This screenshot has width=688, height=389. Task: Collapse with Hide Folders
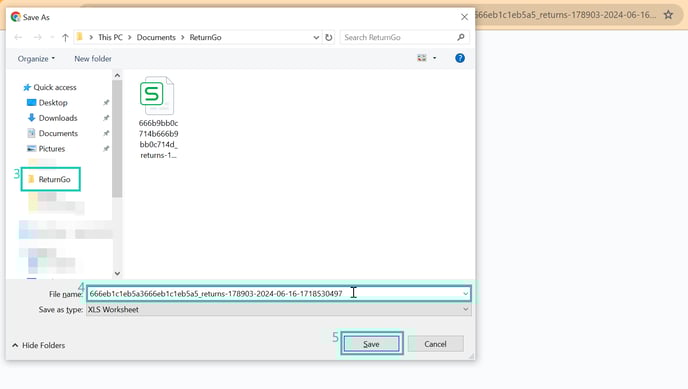(39, 346)
